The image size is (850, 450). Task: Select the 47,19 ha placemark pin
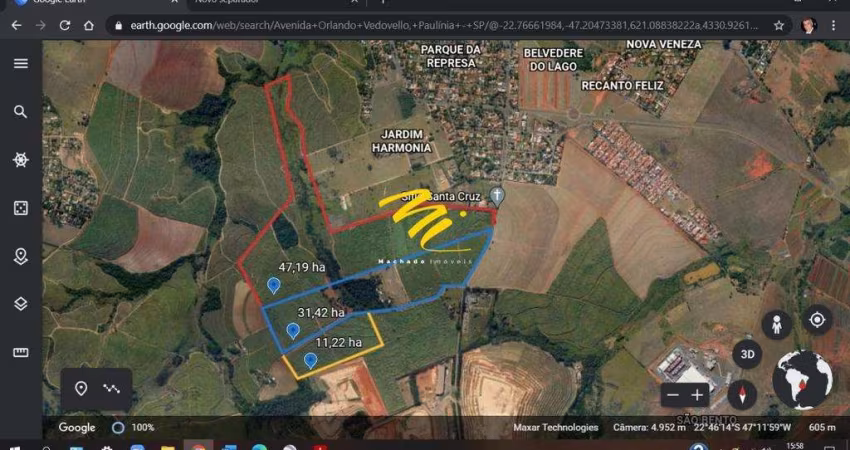[x=274, y=285]
